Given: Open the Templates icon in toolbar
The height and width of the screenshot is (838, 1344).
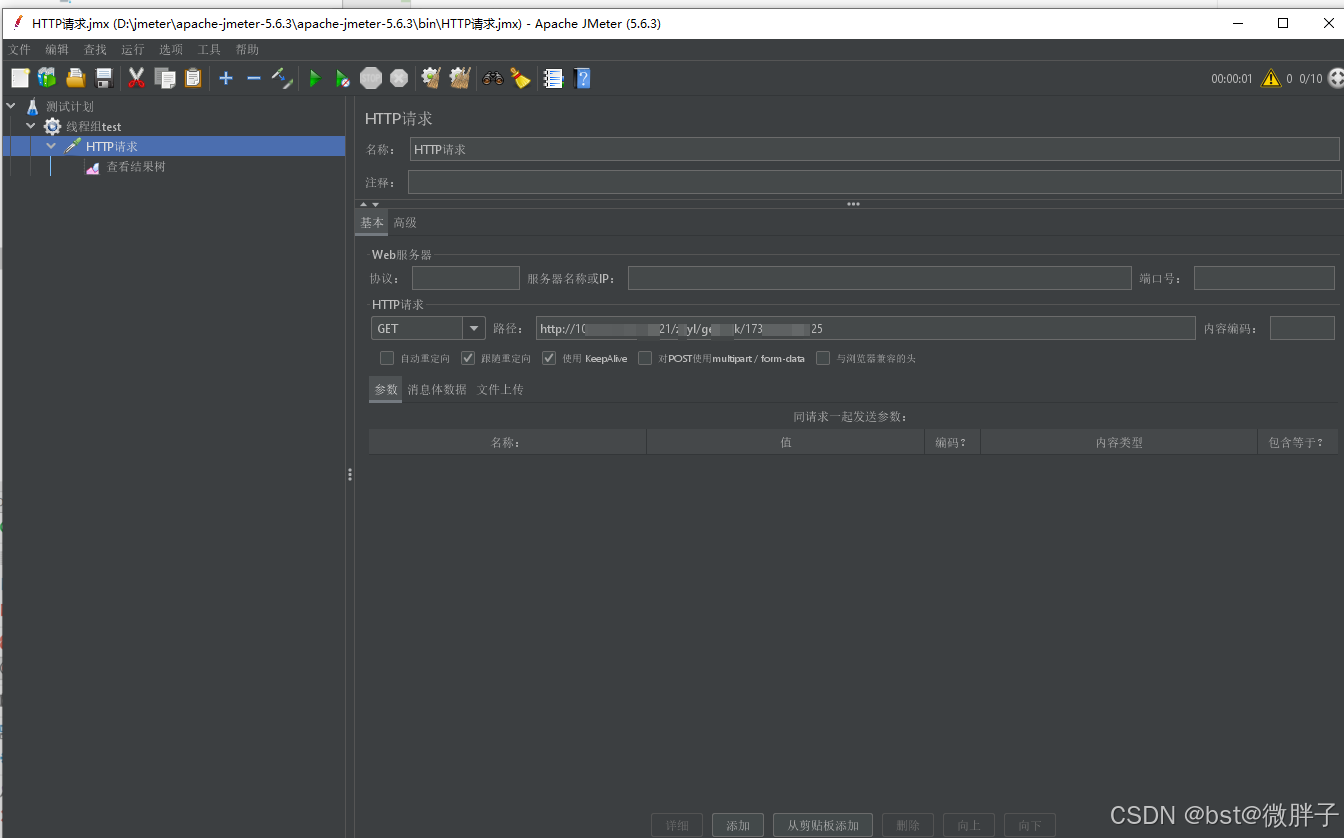Looking at the screenshot, I should [x=47, y=78].
